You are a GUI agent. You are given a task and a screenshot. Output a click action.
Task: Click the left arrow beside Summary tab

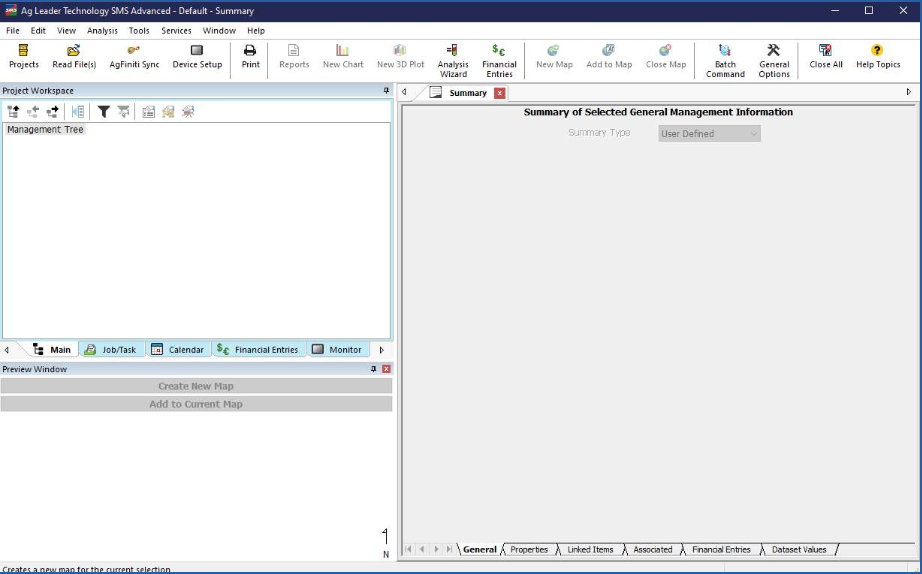click(x=404, y=92)
